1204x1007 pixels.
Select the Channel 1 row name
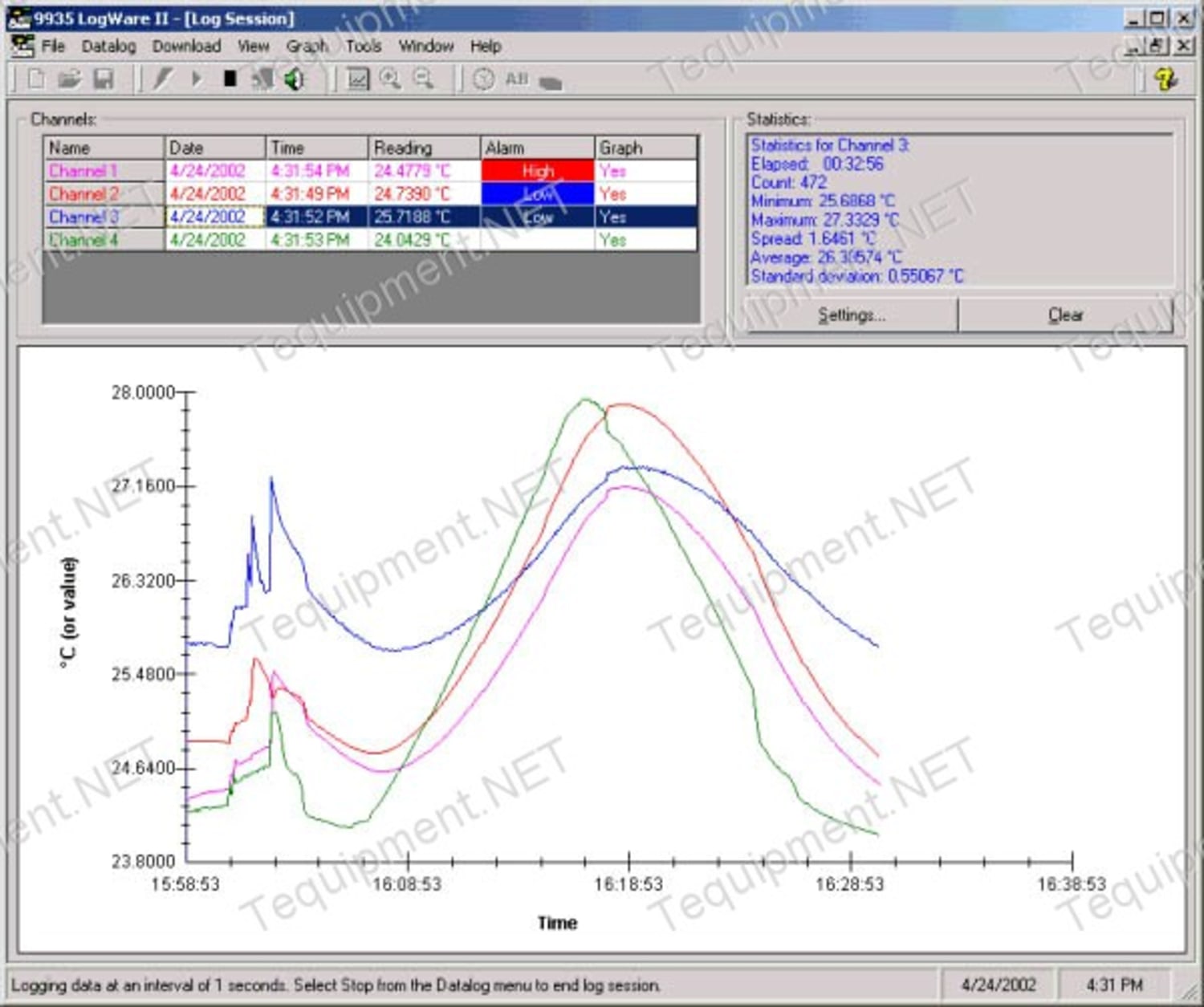pos(104,171)
